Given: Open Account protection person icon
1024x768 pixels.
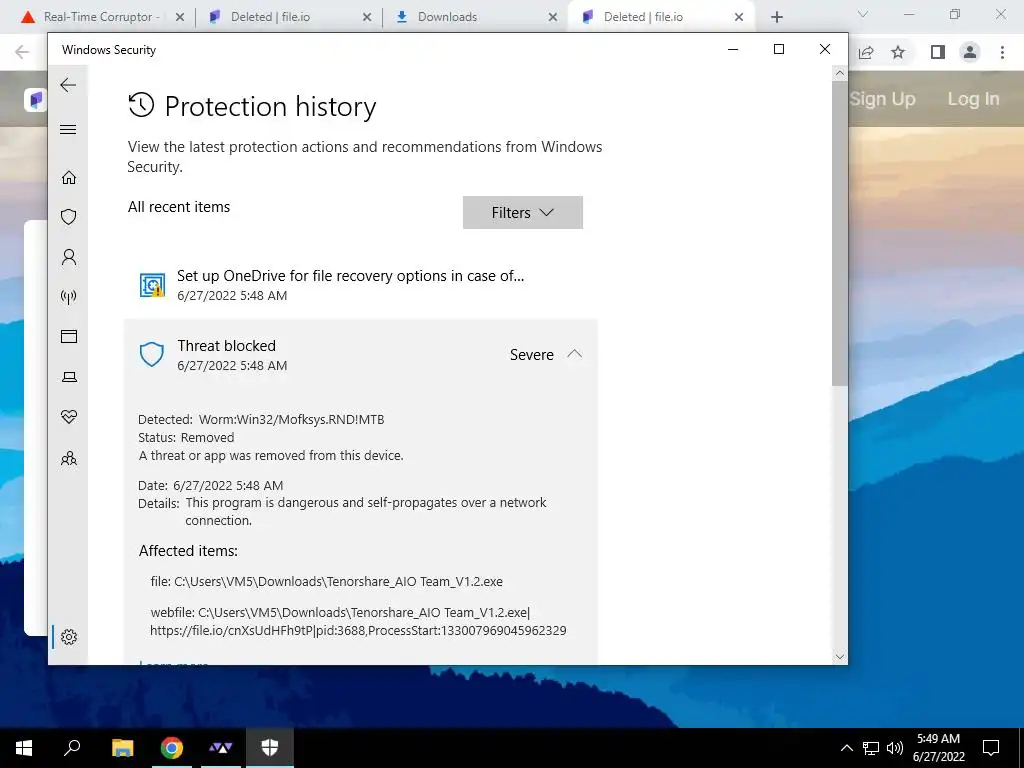Looking at the screenshot, I should click(69, 257).
